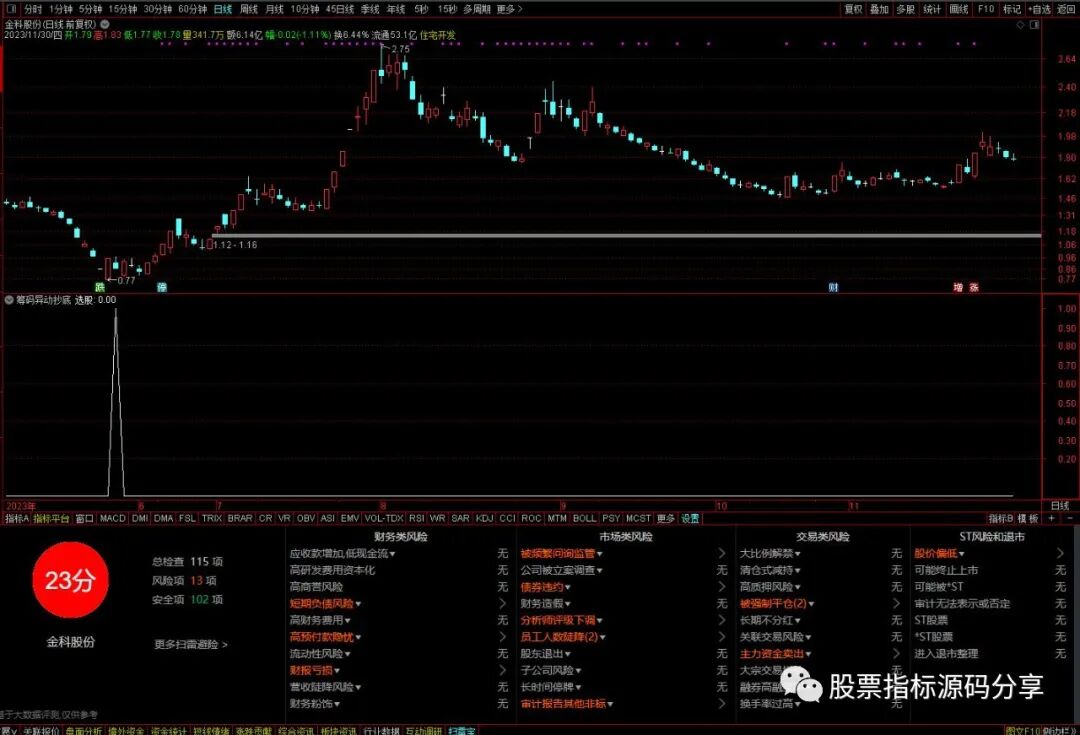Add stock via +自选 button
The width and height of the screenshot is (1080, 735).
(x=1039, y=9)
